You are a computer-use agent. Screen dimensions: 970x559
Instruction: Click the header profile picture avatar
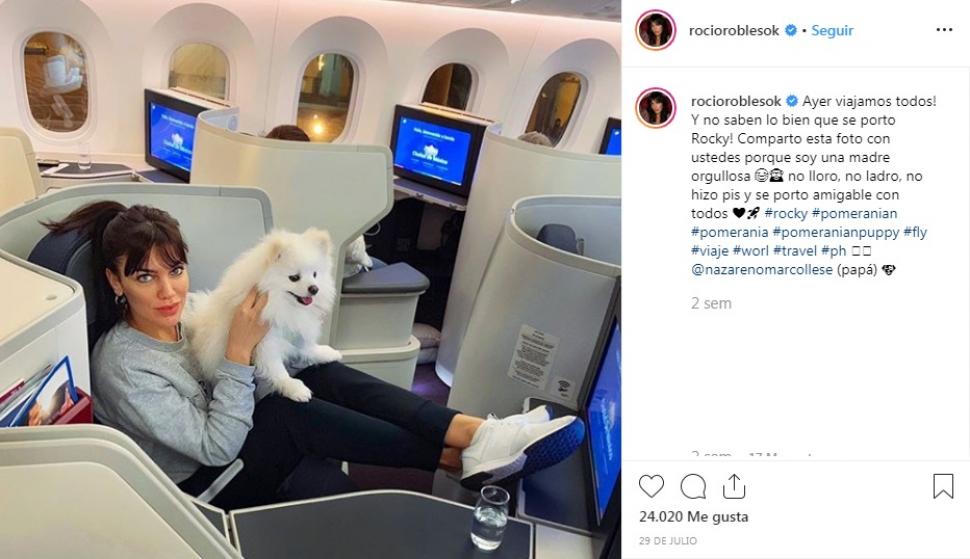click(655, 30)
